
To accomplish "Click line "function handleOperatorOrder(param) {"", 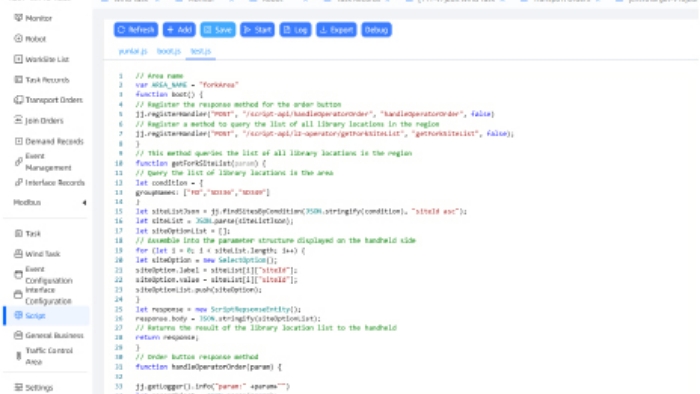I will point(208,367).
